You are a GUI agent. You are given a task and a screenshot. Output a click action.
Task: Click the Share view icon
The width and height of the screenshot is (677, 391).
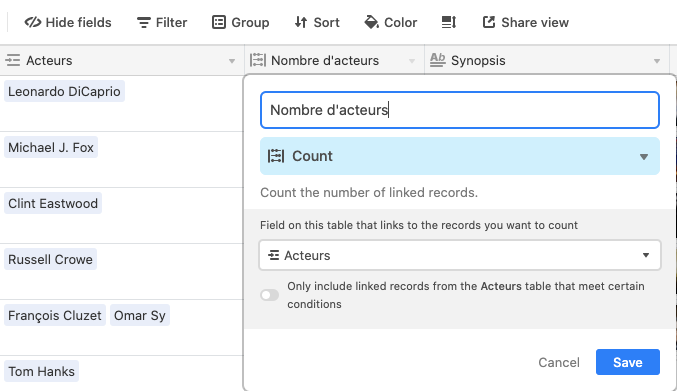(x=489, y=22)
